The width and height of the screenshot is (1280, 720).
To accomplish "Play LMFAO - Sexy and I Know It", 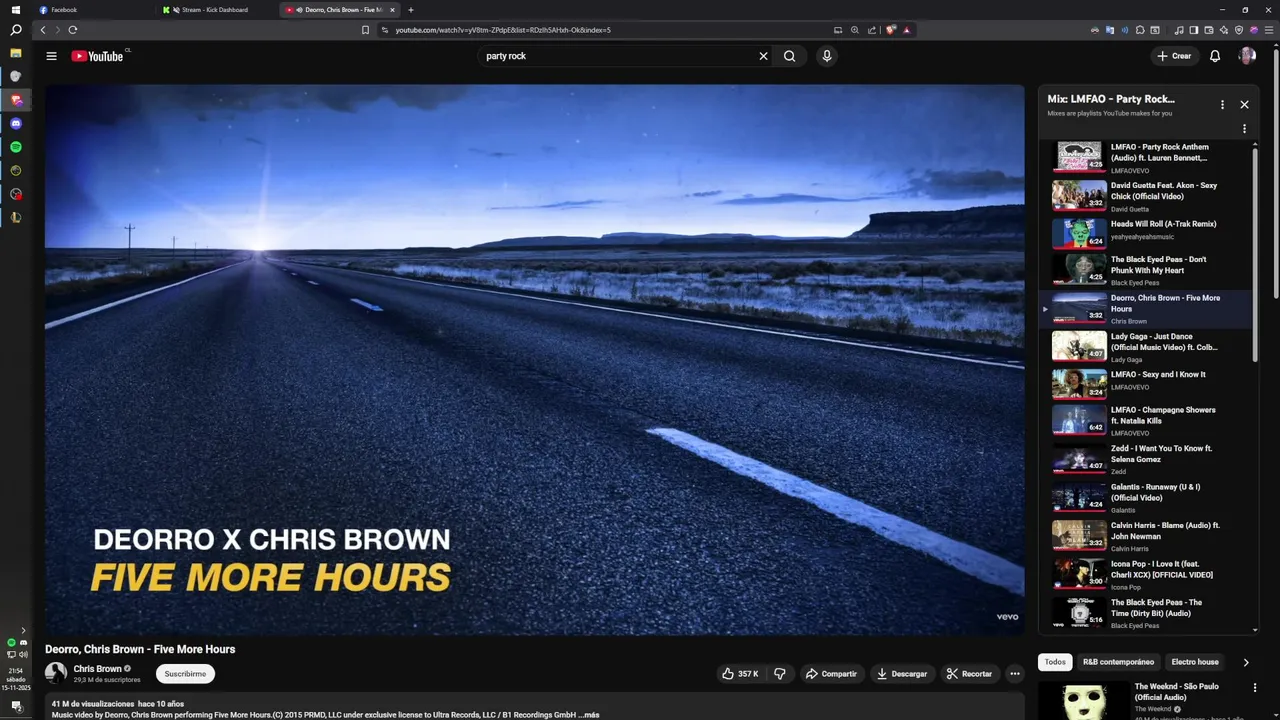I will (1147, 384).
